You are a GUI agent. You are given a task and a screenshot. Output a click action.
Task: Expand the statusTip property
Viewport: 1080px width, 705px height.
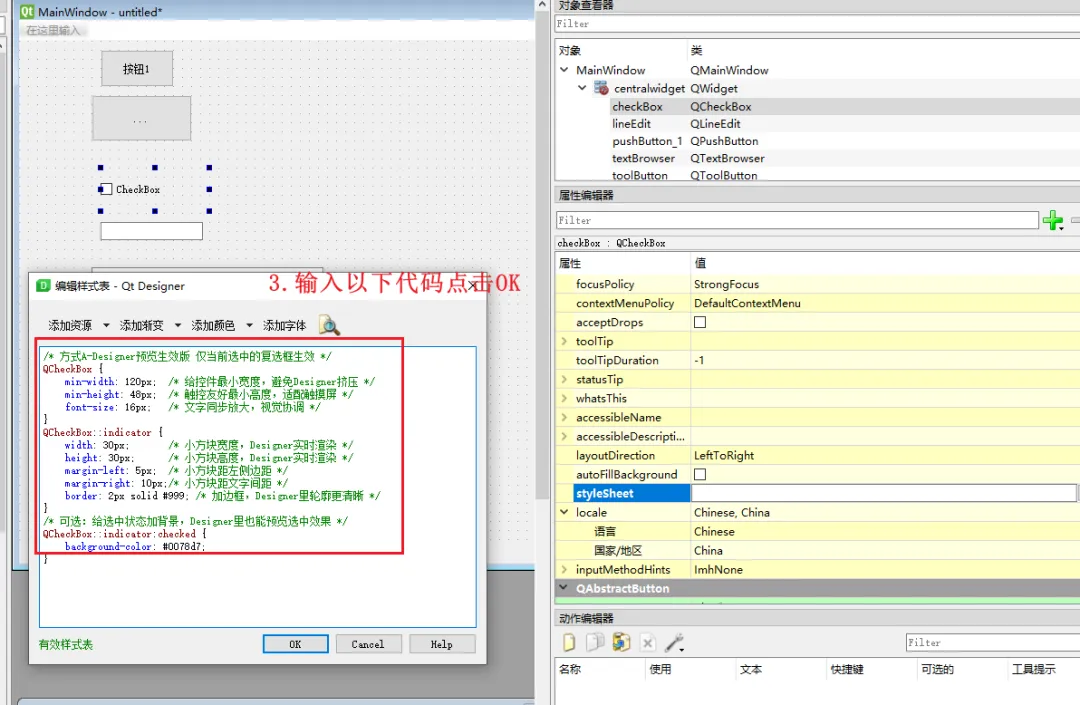point(565,379)
